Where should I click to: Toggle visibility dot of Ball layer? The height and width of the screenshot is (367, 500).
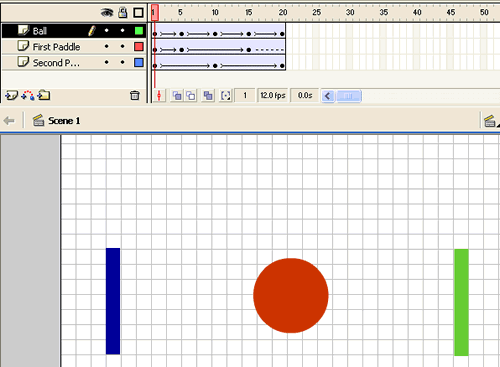[107, 30]
